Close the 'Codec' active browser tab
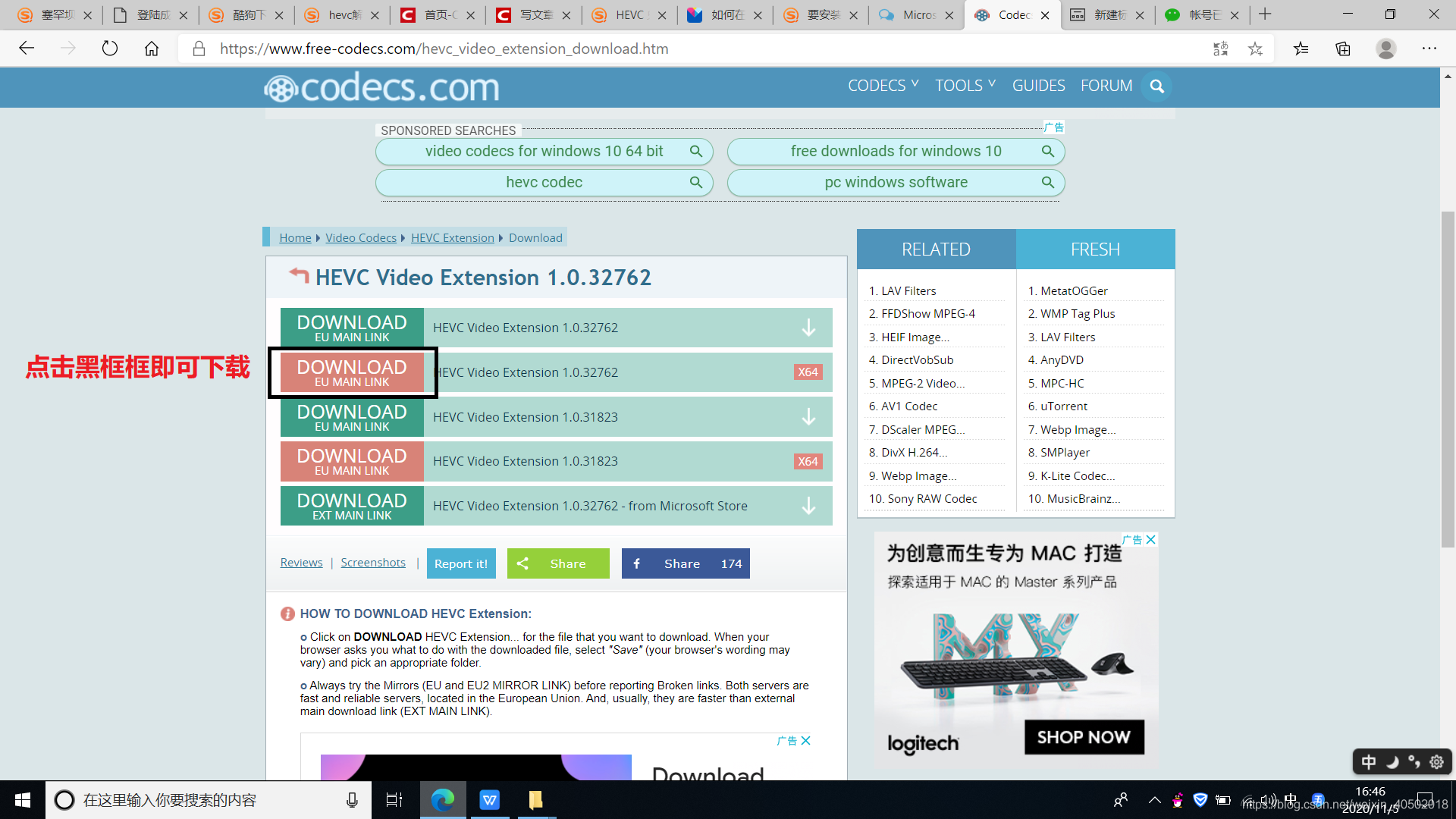Screen dimensions: 1456x819 [1045, 15]
